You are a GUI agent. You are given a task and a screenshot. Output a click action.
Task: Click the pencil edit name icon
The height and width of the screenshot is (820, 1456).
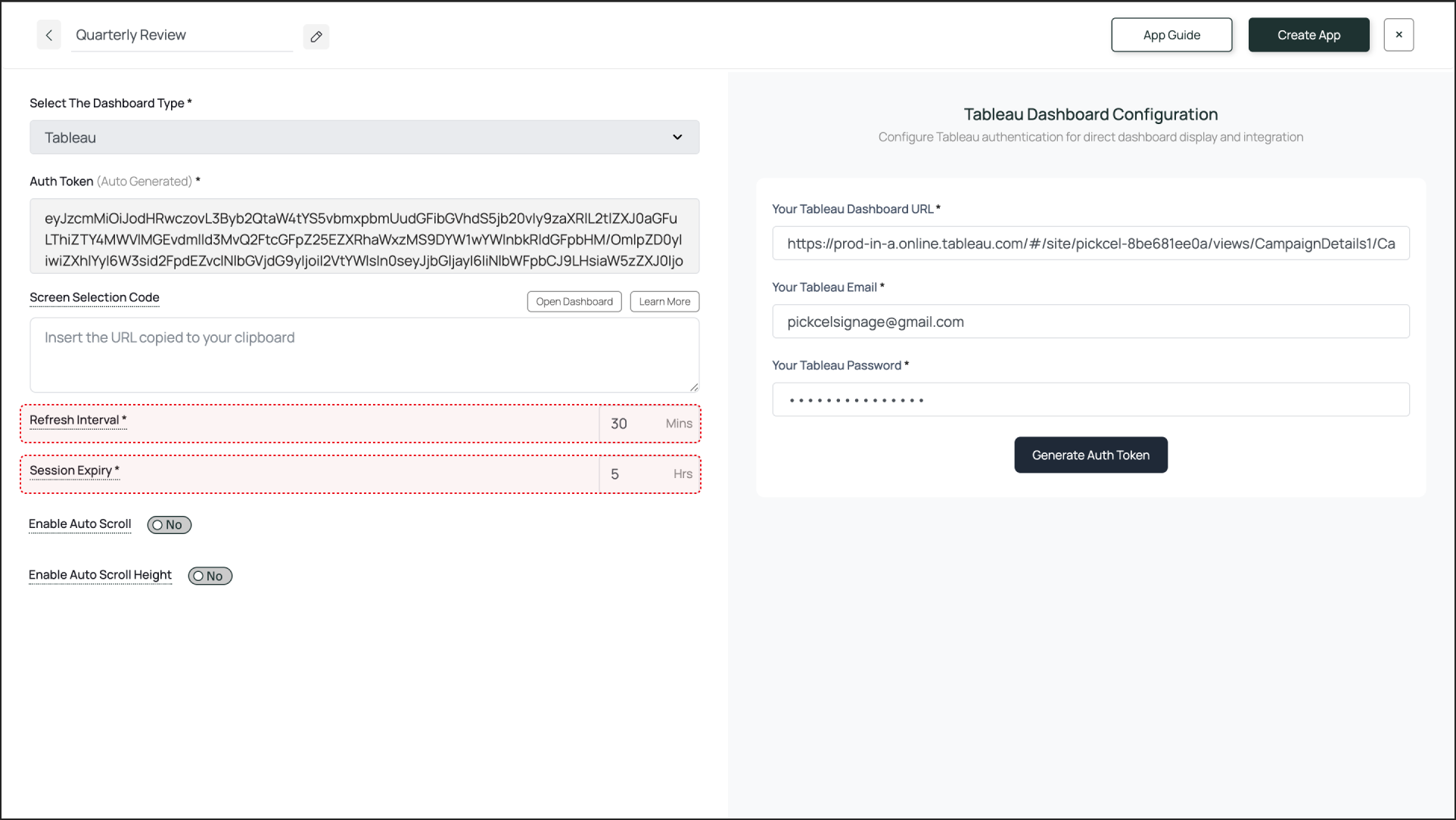tap(316, 36)
